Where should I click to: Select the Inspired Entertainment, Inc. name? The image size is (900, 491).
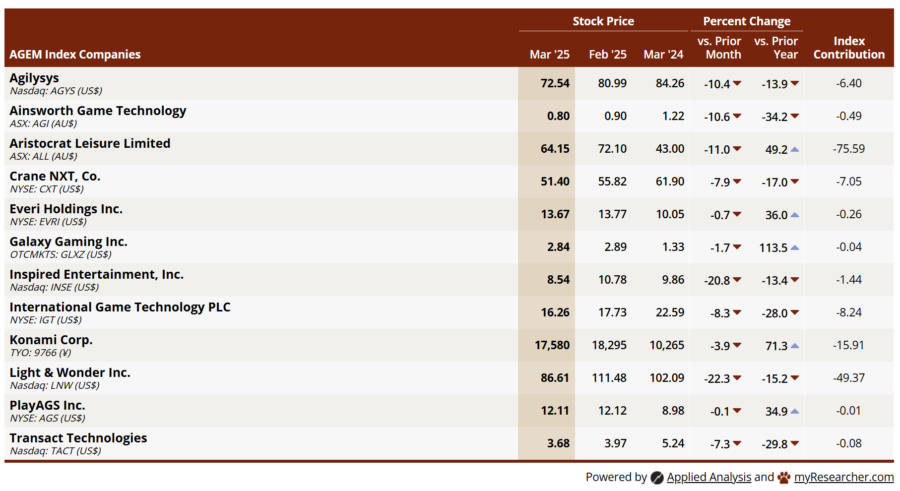(x=96, y=275)
